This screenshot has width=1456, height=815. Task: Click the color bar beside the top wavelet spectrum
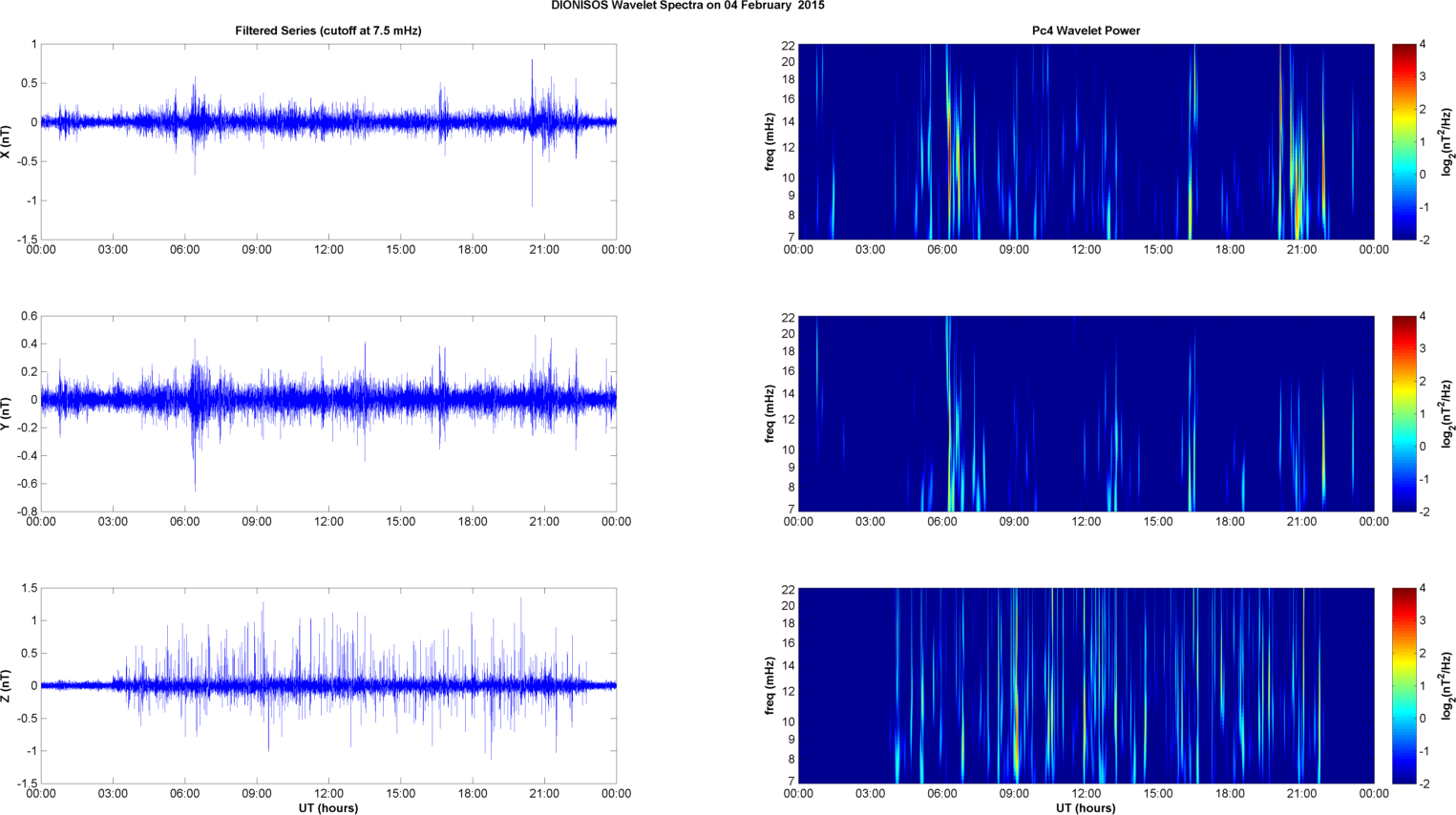pyautogui.click(x=1403, y=141)
